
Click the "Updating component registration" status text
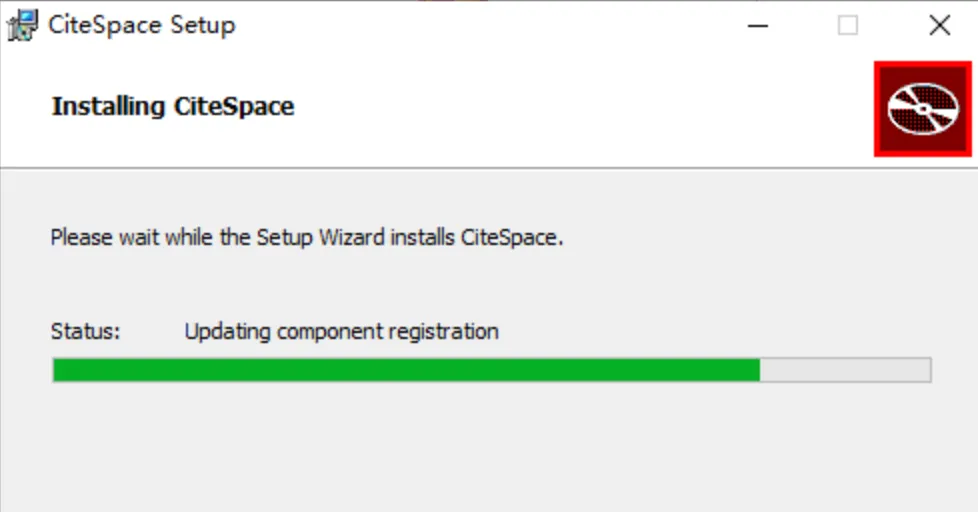tap(341, 331)
